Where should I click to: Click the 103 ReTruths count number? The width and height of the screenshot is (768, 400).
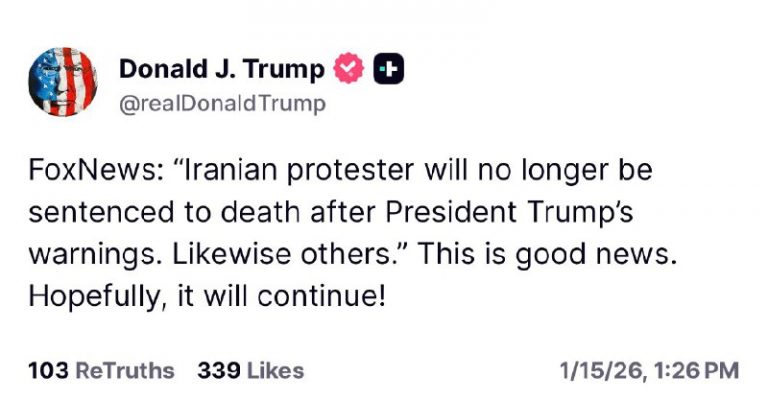pyautogui.click(x=48, y=371)
